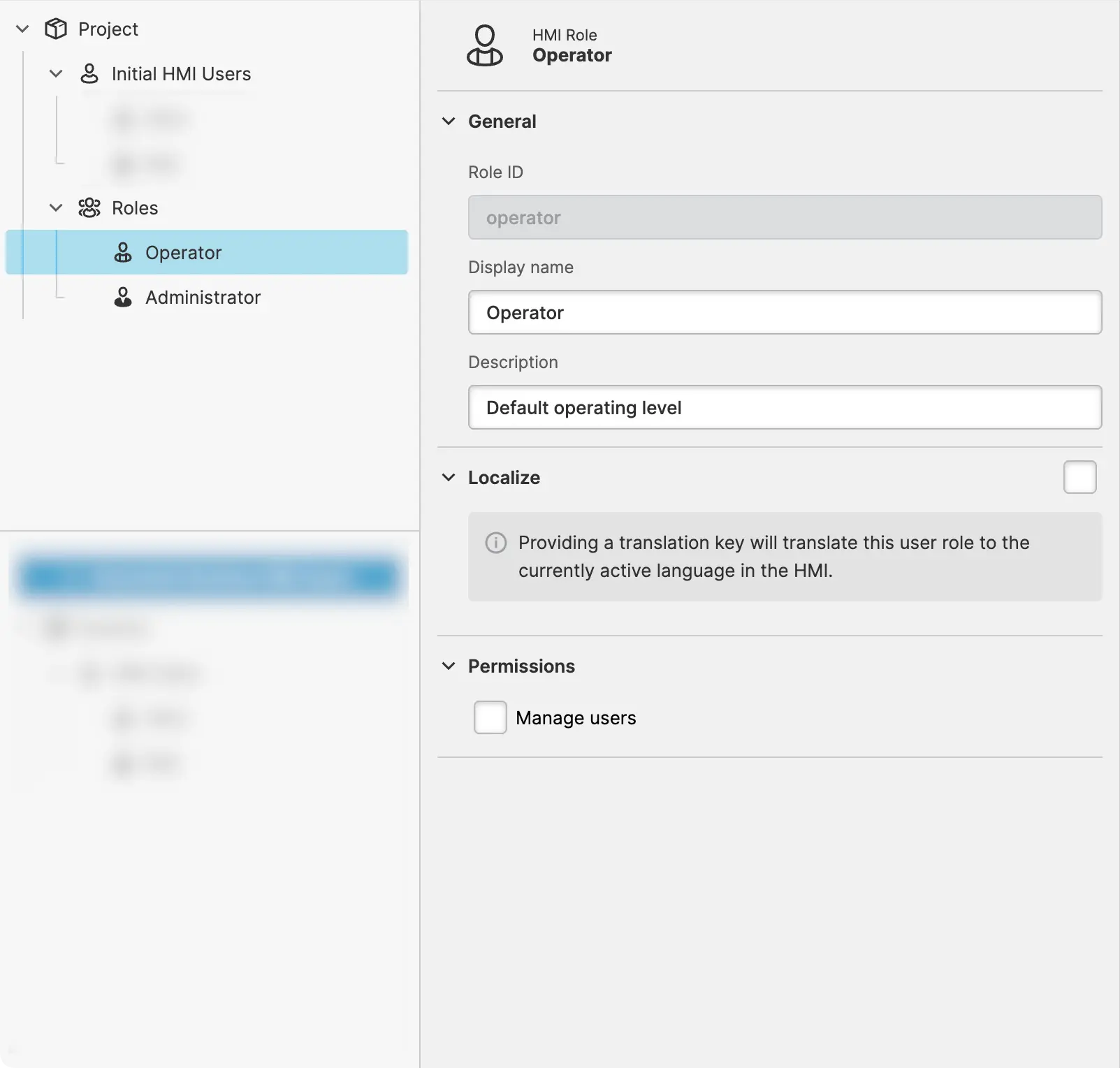Click the Description input field
Image resolution: width=1120 pixels, height=1068 pixels.
(784, 407)
